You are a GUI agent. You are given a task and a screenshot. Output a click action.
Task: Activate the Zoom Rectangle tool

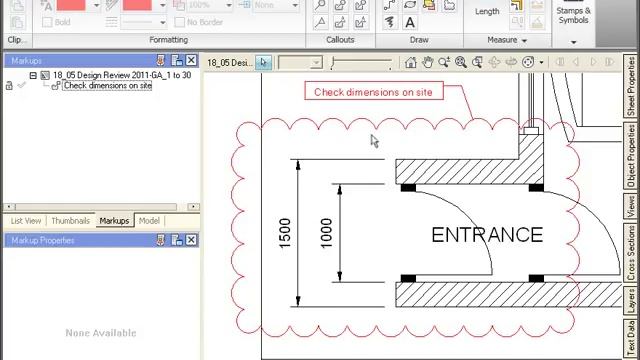477,62
